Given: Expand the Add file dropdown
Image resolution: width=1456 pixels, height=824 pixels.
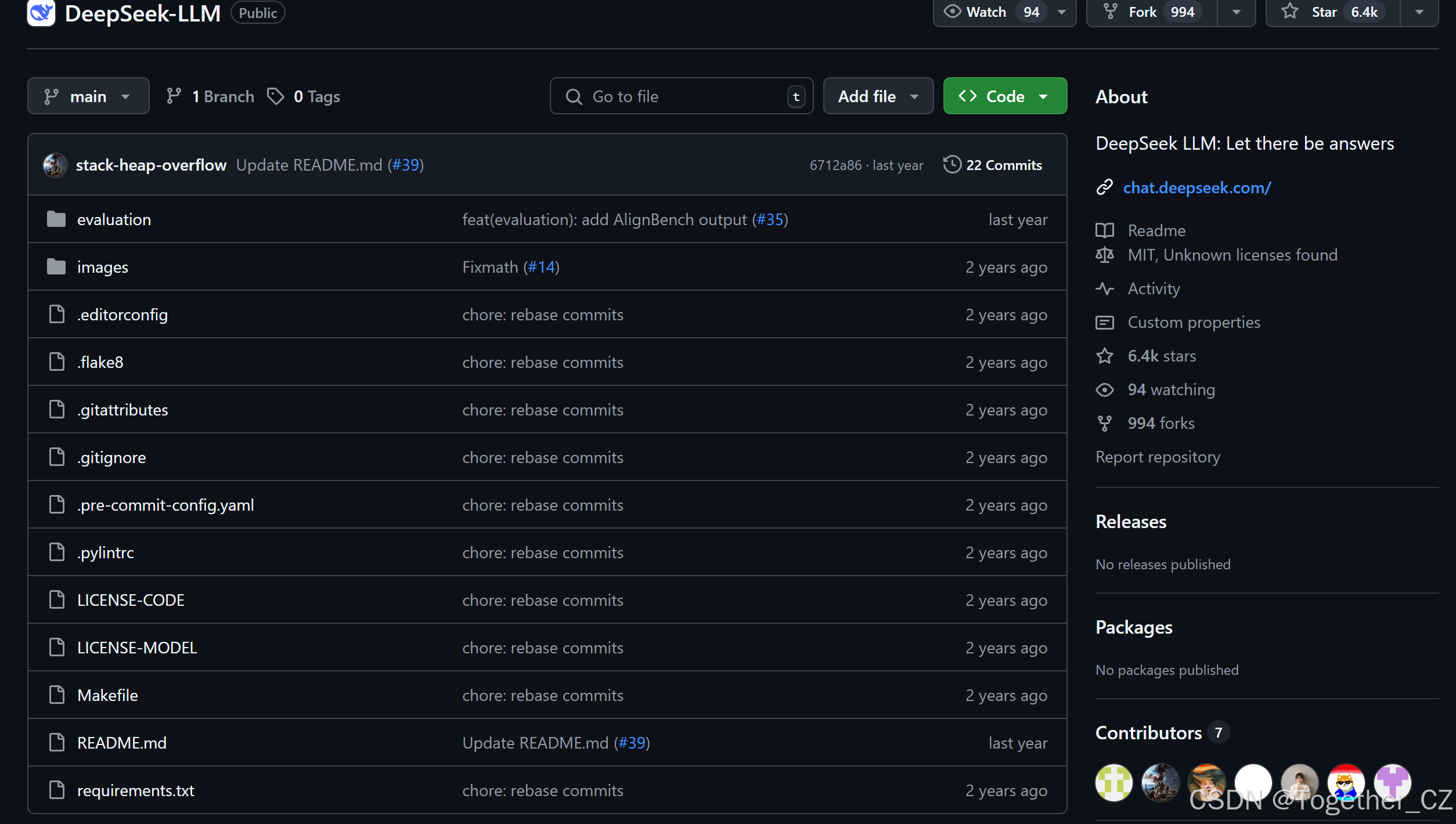Looking at the screenshot, I should click(x=877, y=96).
